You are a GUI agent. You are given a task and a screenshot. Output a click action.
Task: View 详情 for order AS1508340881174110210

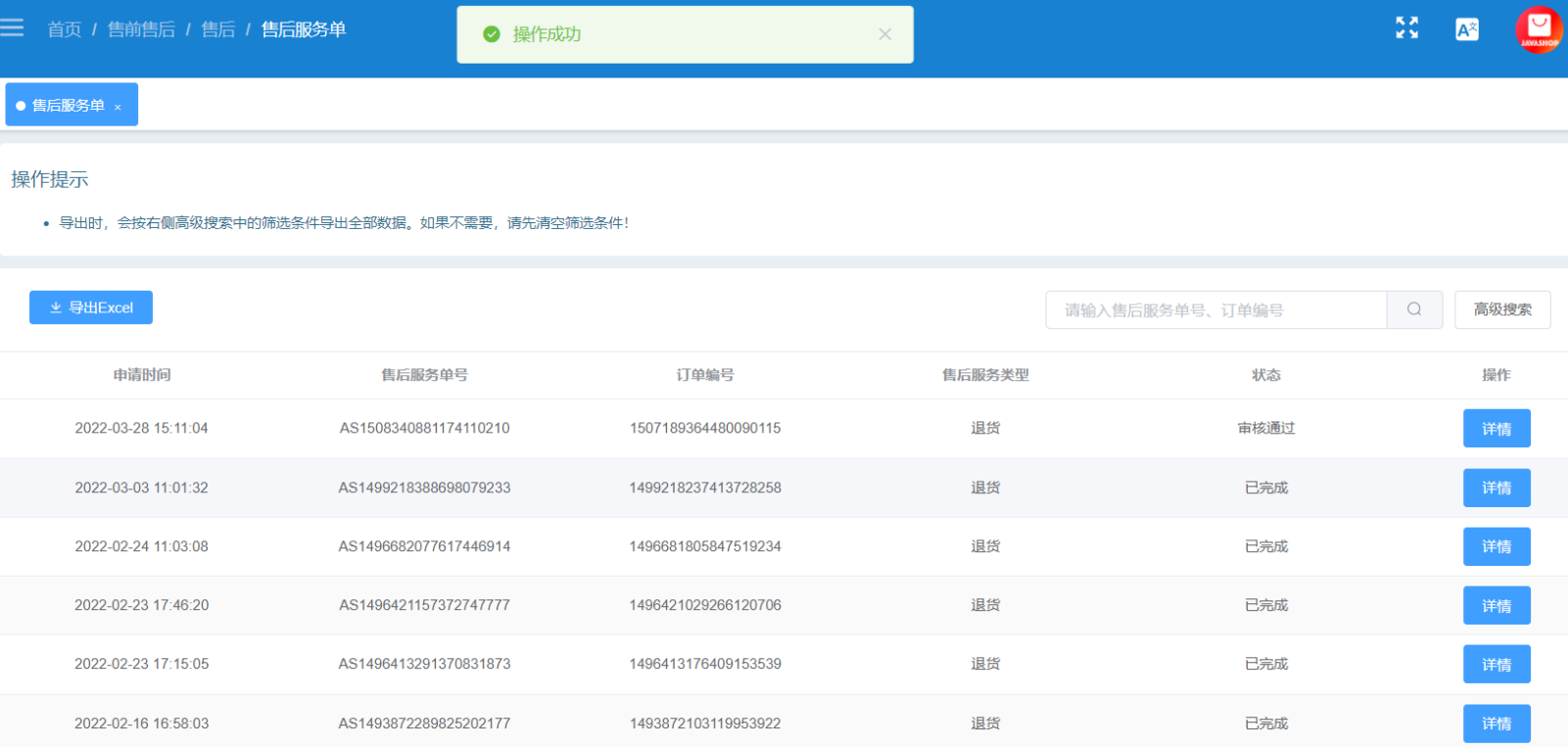point(1497,429)
